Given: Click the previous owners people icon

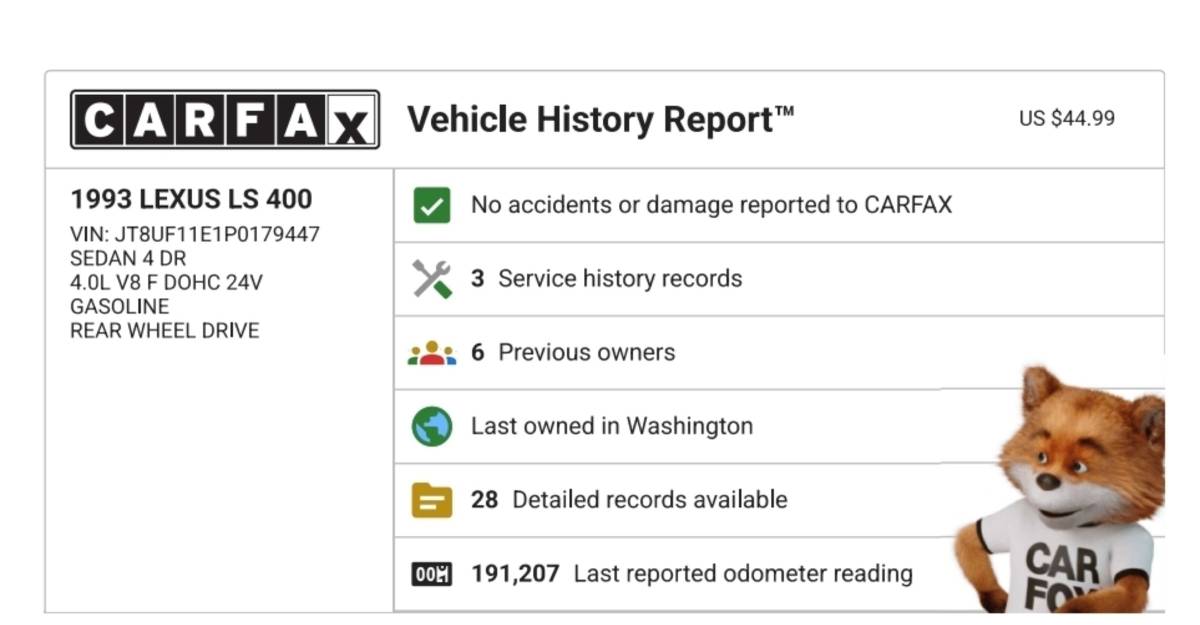Looking at the screenshot, I should click(432, 353).
